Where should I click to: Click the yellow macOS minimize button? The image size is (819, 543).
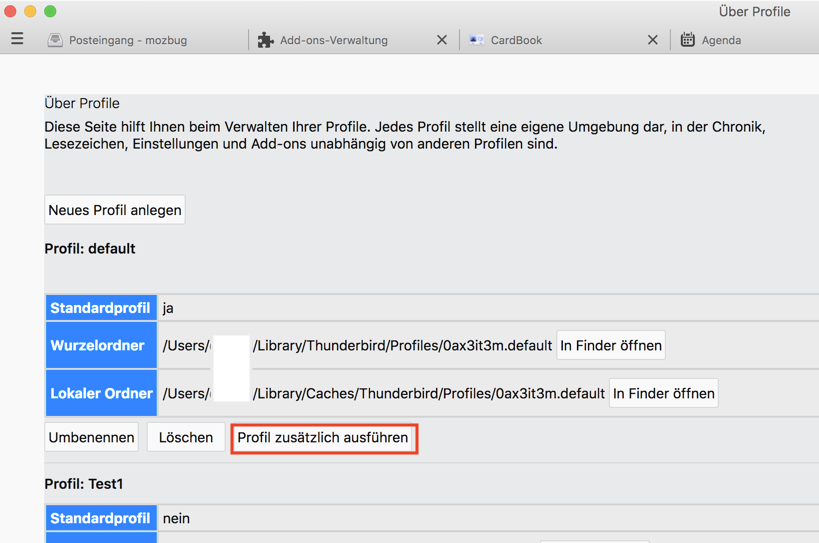click(30, 11)
